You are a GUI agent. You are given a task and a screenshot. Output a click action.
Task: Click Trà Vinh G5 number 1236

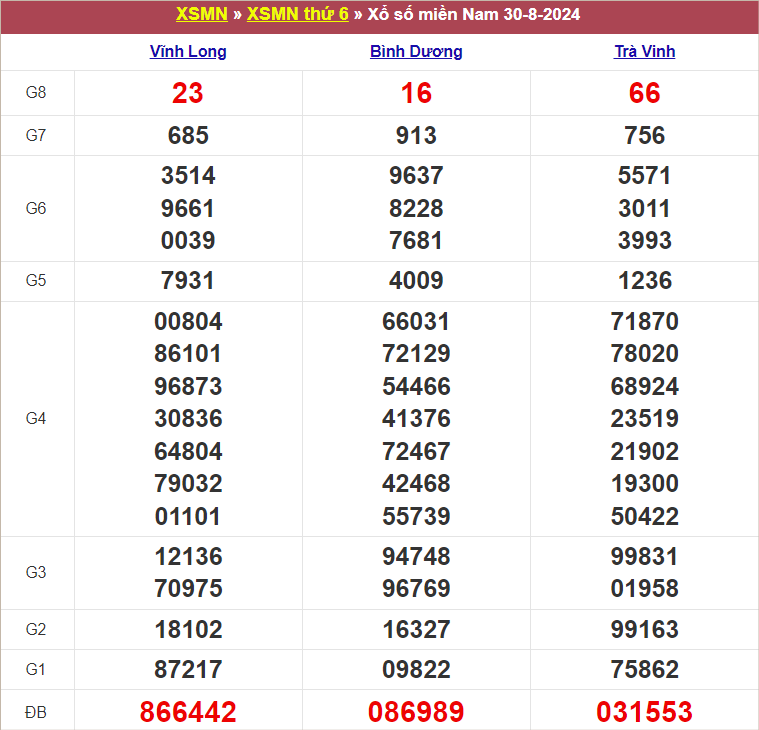(x=644, y=281)
